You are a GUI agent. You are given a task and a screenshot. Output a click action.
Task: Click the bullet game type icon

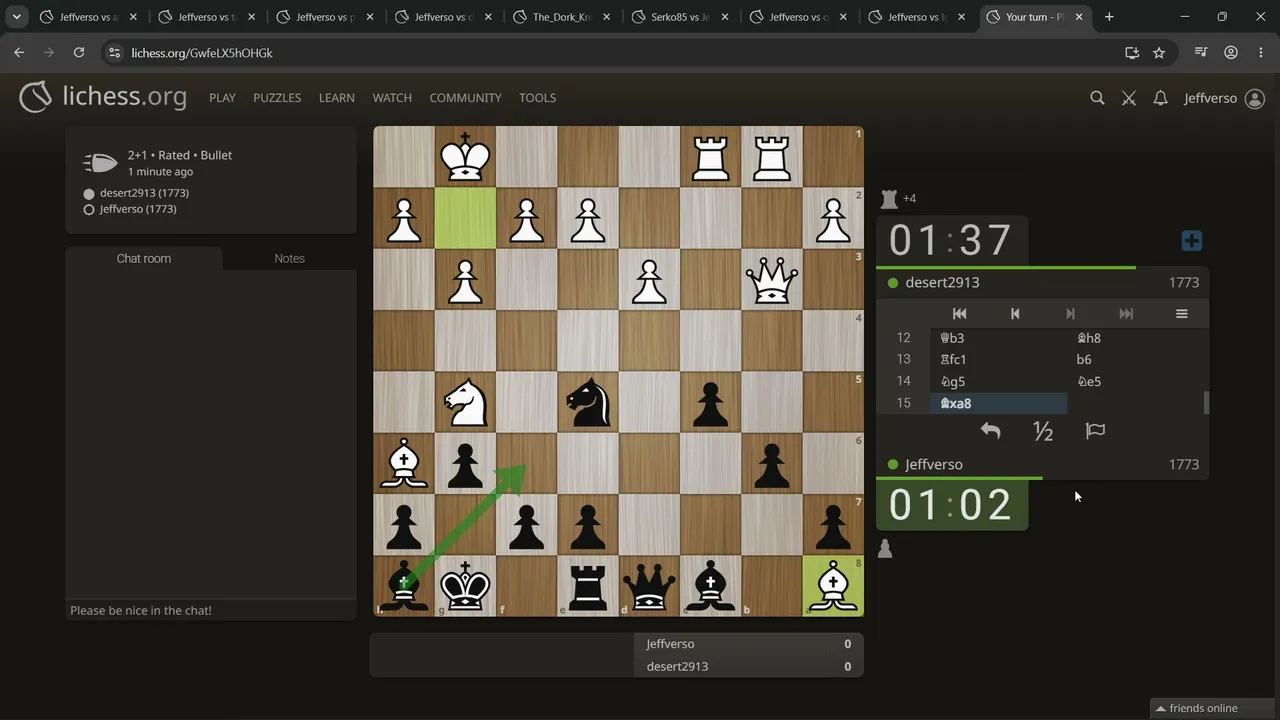[100, 162]
